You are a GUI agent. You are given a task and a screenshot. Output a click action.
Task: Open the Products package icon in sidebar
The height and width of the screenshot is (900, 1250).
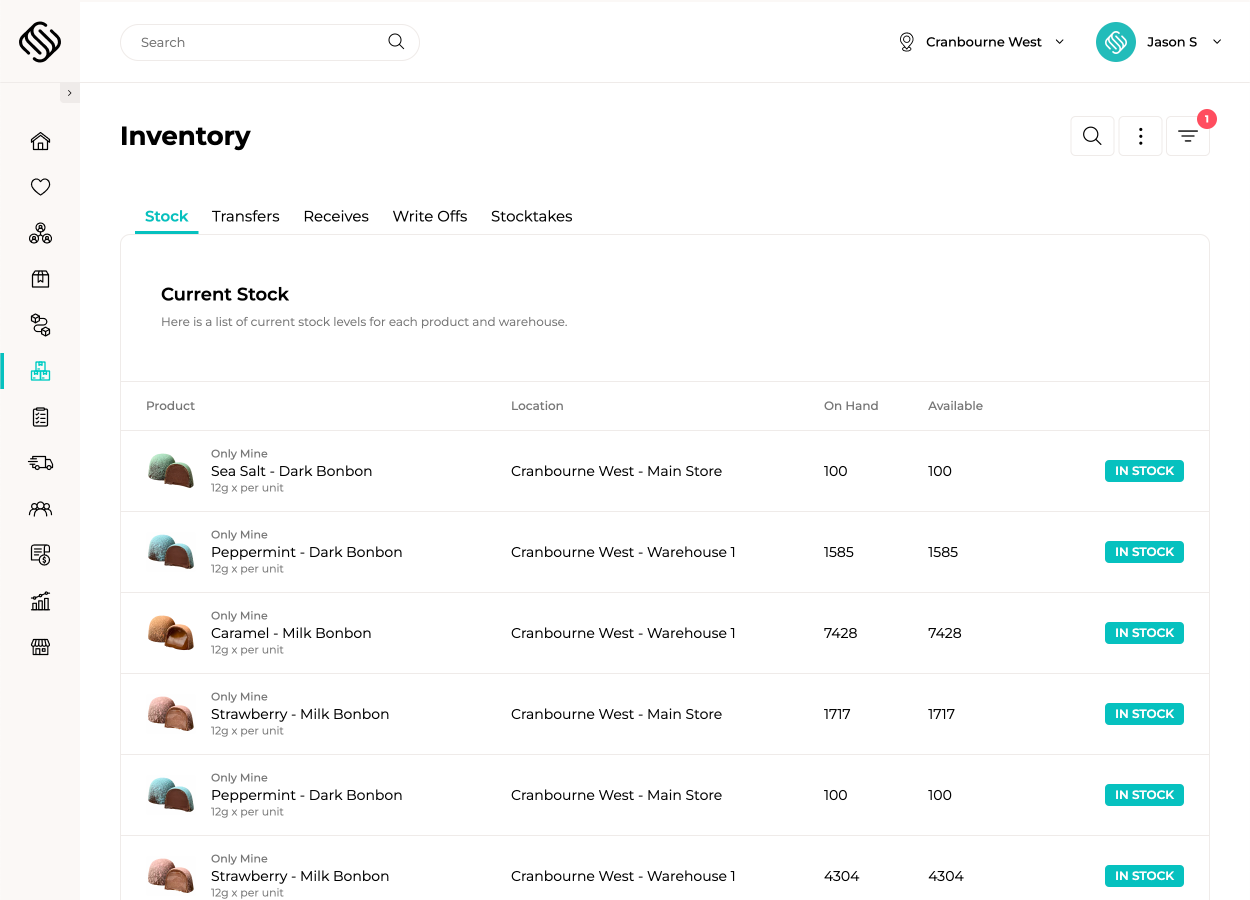[x=40, y=279]
